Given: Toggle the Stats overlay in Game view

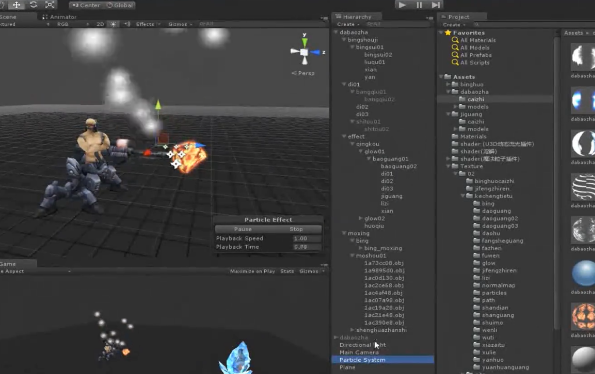Looking at the screenshot, I should coord(287,271).
